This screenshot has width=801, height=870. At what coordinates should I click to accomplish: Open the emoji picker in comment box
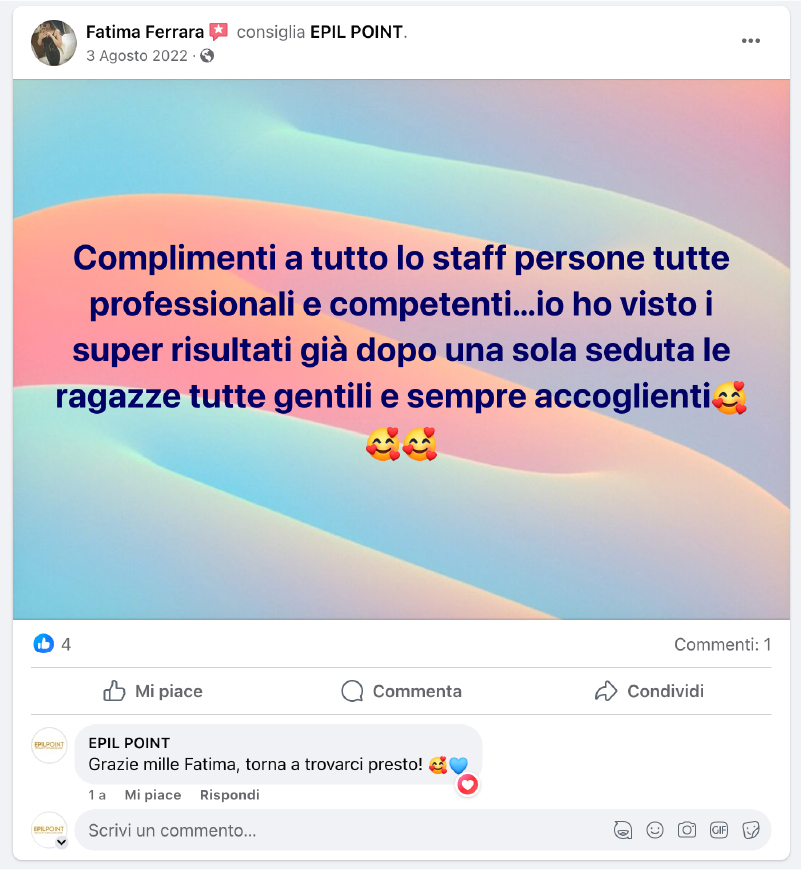[655, 830]
